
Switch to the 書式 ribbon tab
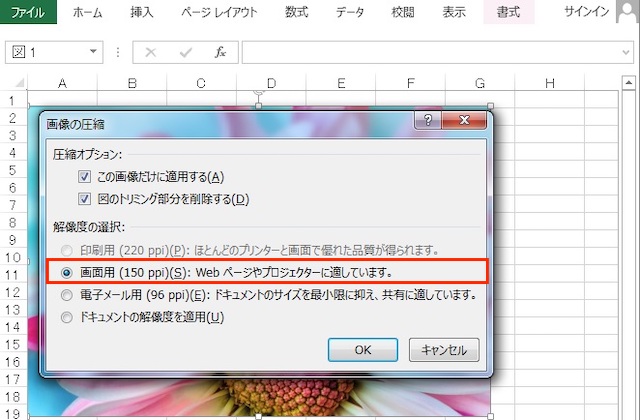click(x=508, y=13)
